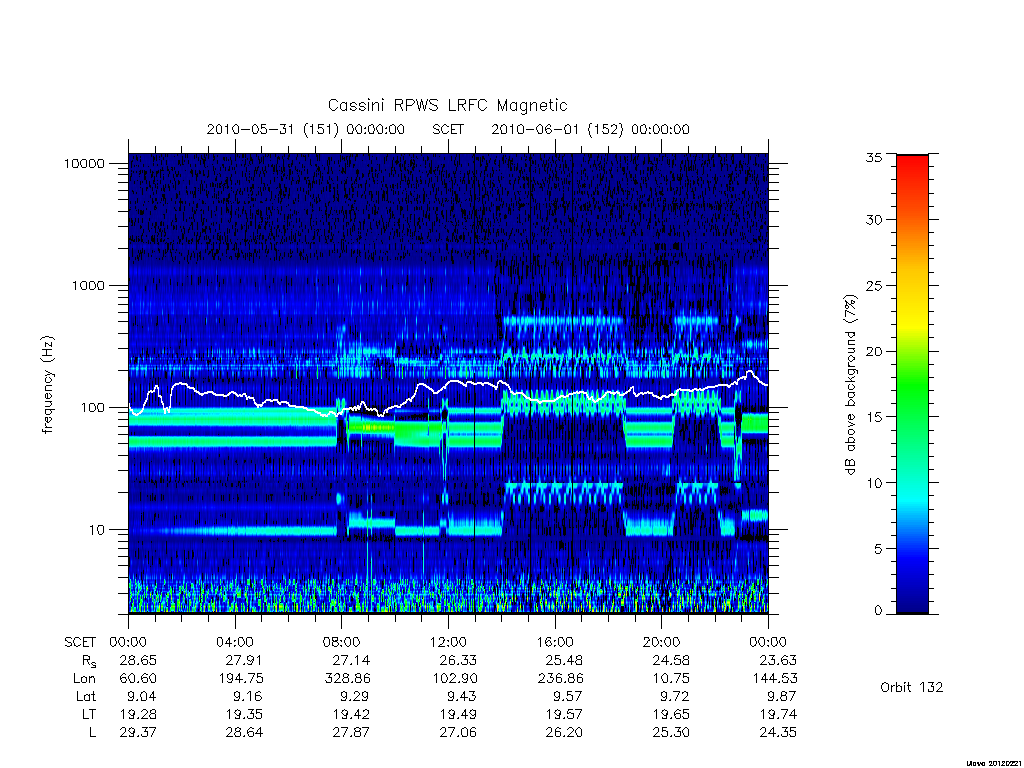Click the 'Orbit 132' label
The image size is (1024, 768).
tap(912, 687)
